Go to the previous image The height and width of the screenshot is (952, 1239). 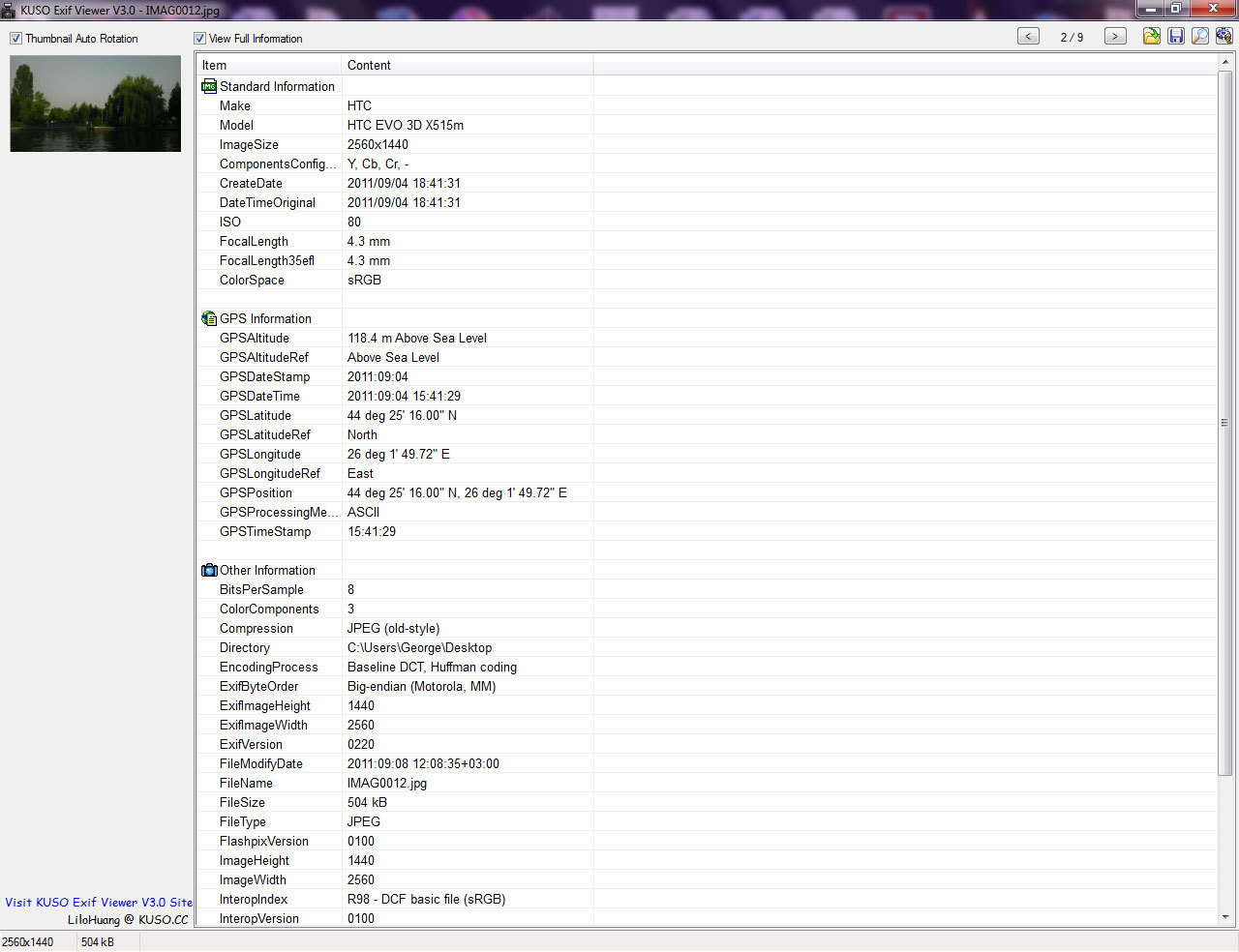pos(1029,36)
